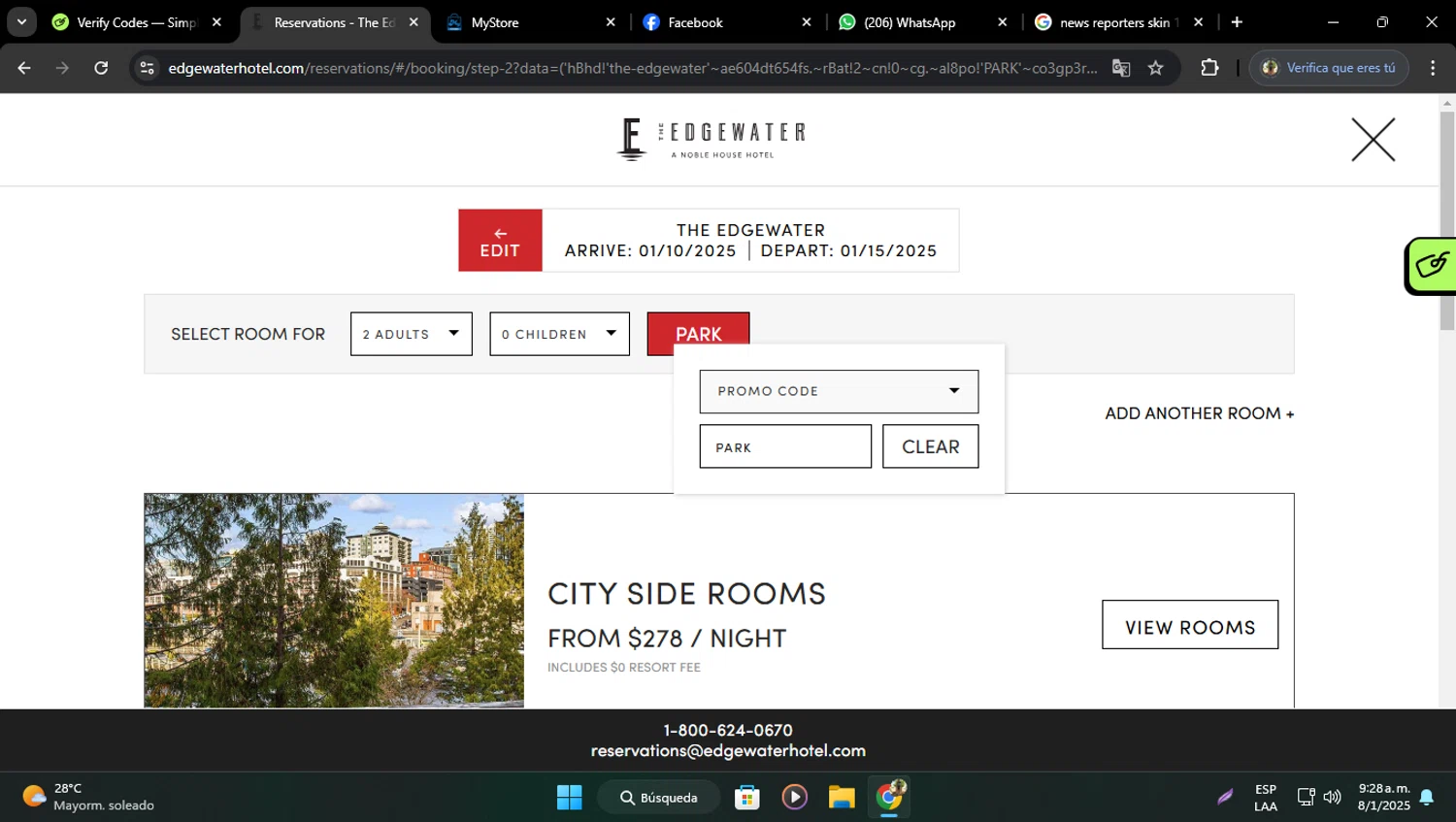Image resolution: width=1456 pixels, height=822 pixels.
Task: Add another room to the booking
Action: [x=1199, y=413]
